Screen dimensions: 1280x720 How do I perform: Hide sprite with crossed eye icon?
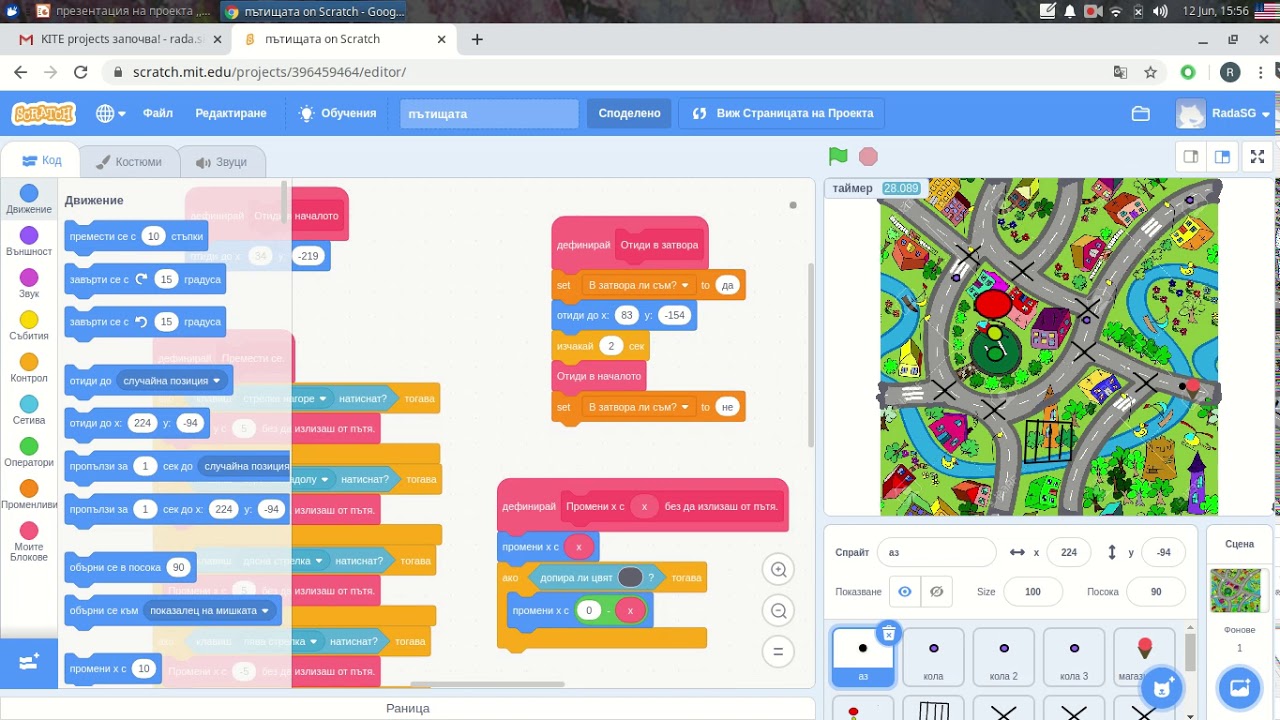[936, 592]
